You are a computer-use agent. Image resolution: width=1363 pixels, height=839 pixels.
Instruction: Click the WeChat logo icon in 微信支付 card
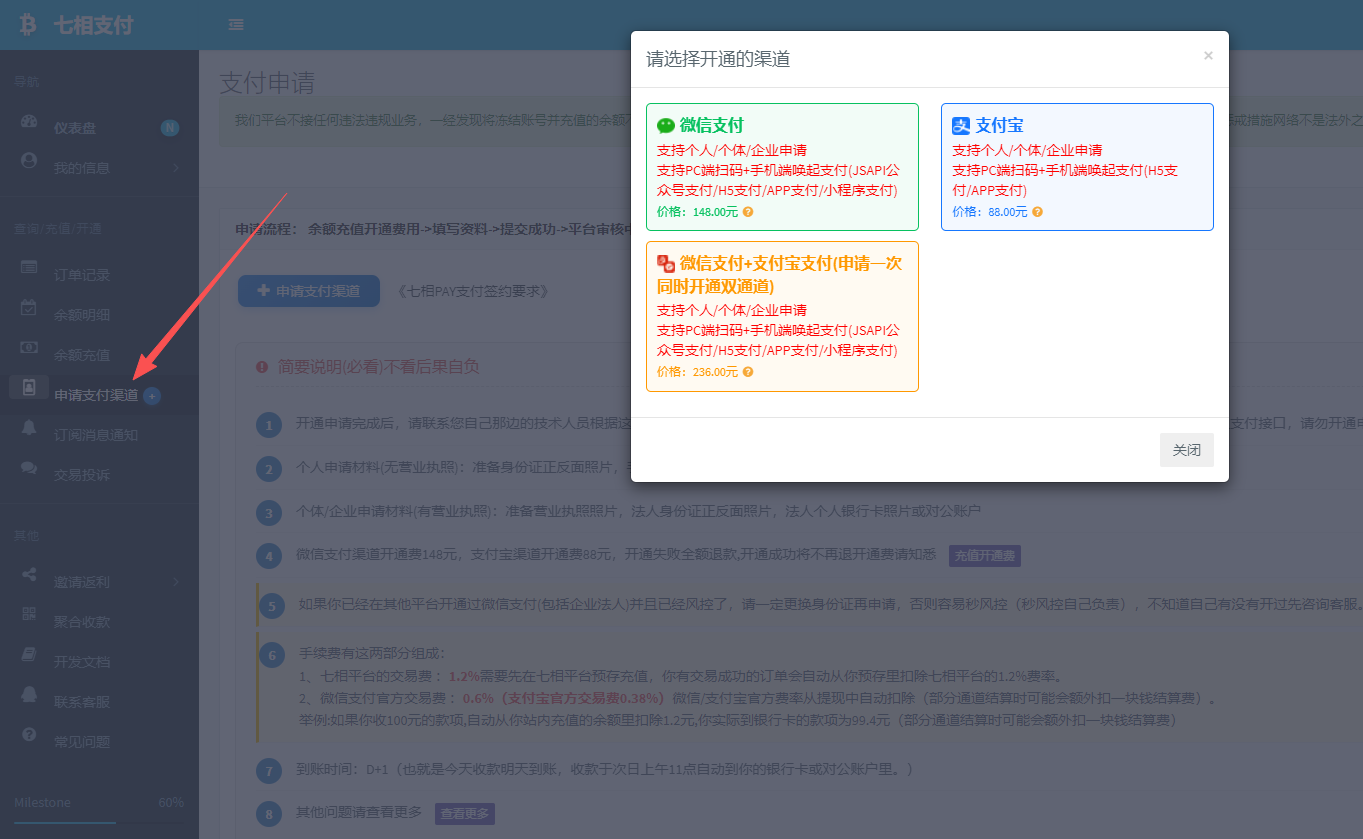[666, 126]
